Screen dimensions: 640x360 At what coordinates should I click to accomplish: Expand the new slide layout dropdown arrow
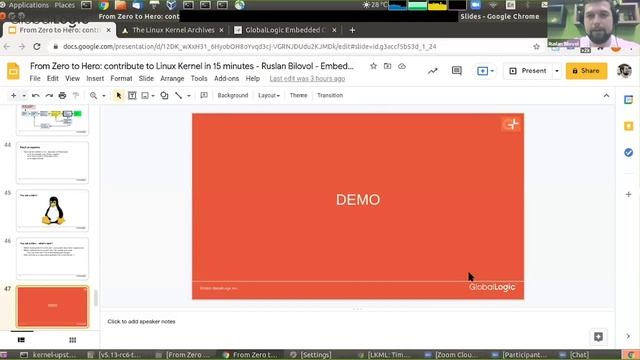tap(24, 96)
